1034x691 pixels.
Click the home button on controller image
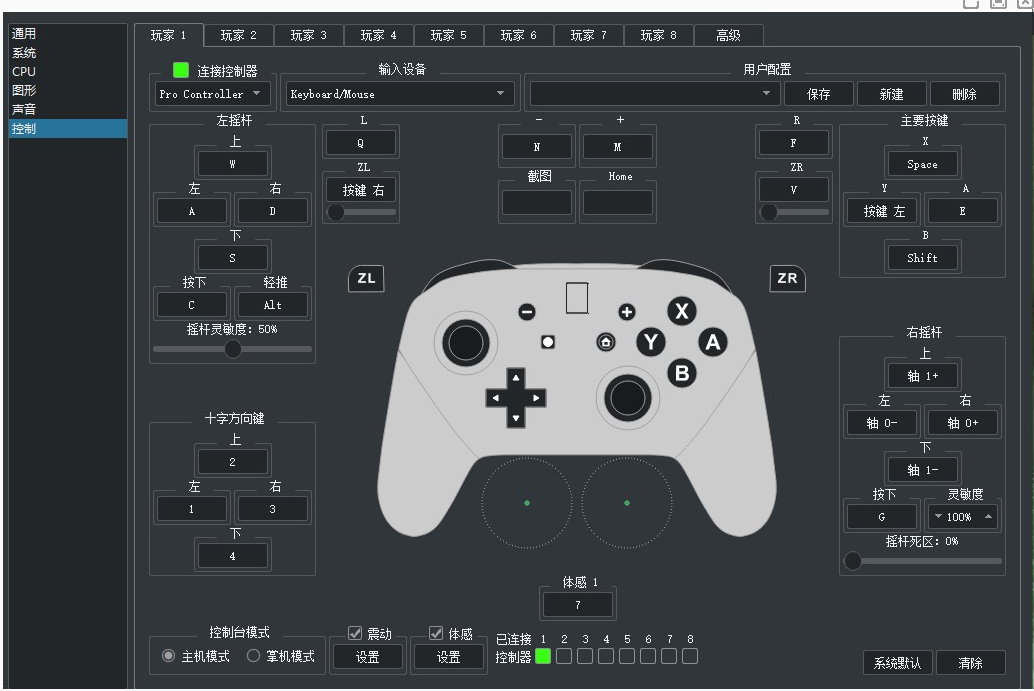[605, 342]
